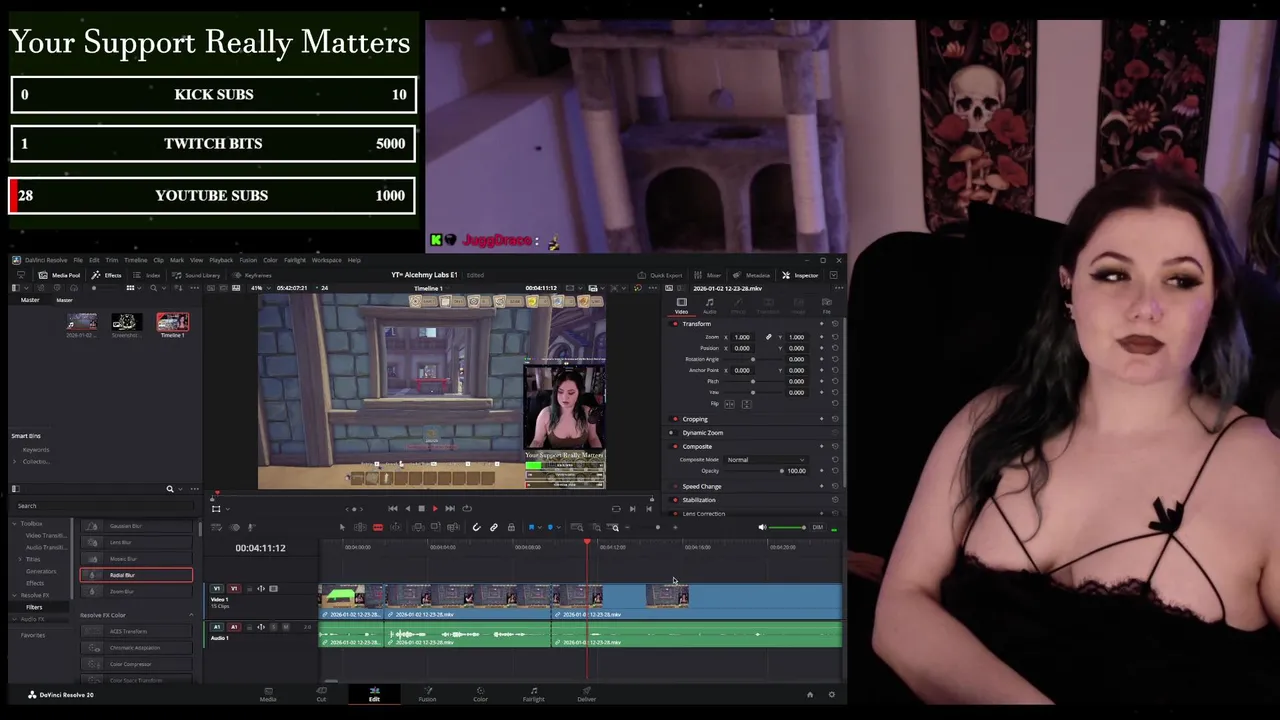This screenshot has width=1280, height=720.
Task: Open the Timeline menu
Action: pyautogui.click(x=135, y=260)
